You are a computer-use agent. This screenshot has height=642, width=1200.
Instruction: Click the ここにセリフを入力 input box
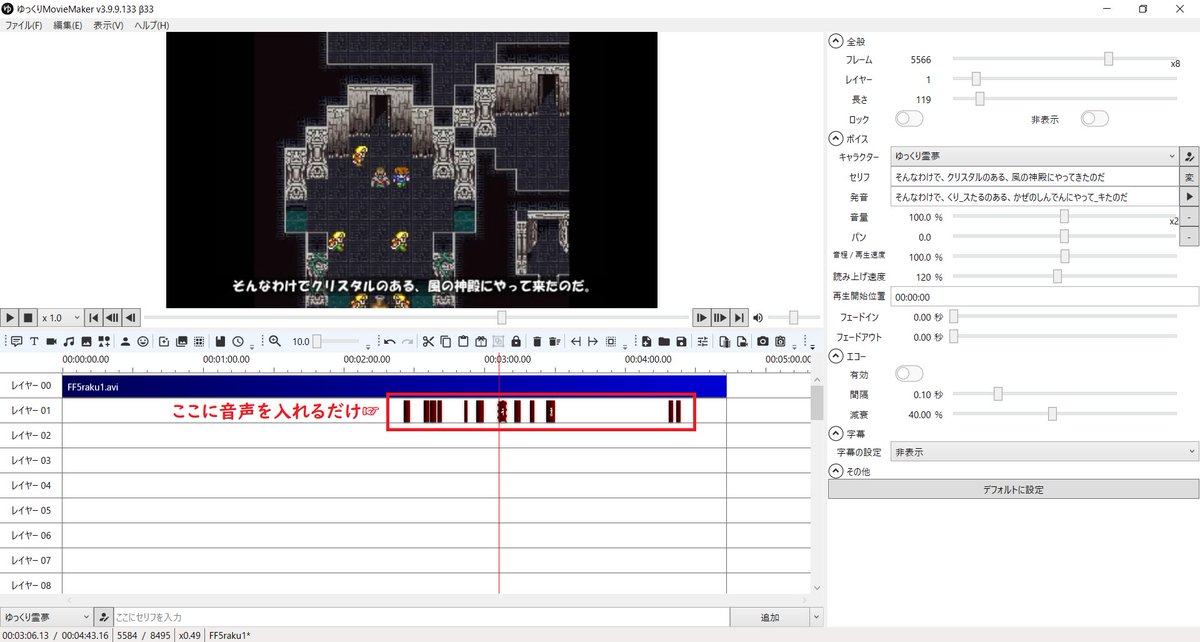click(x=422, y=617)
